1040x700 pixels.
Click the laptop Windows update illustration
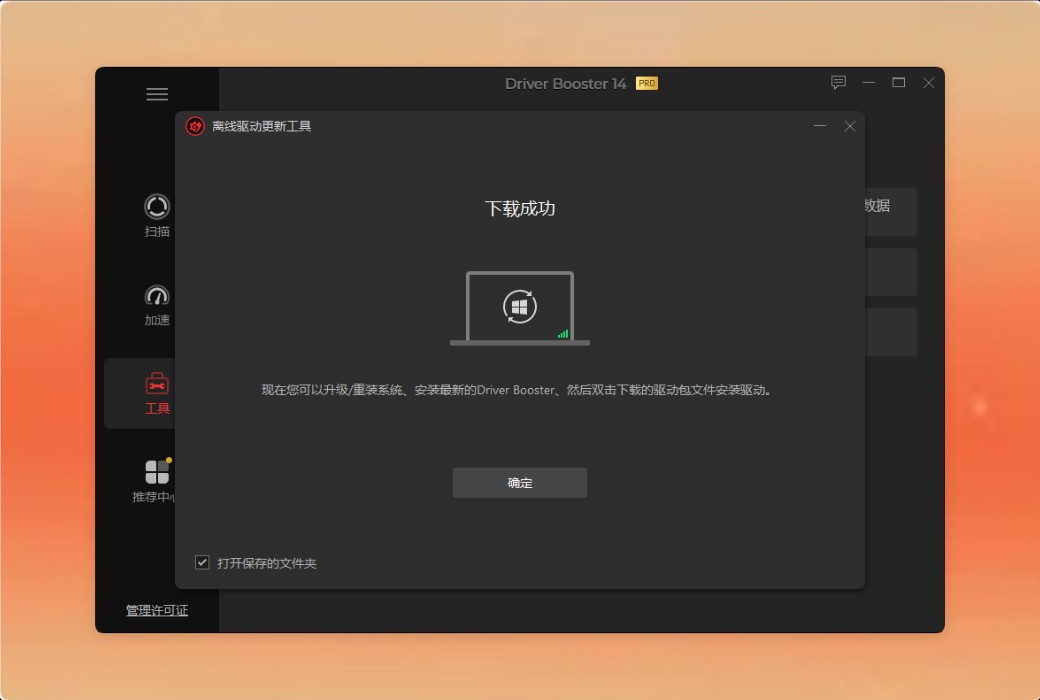(x=520, y=309)
